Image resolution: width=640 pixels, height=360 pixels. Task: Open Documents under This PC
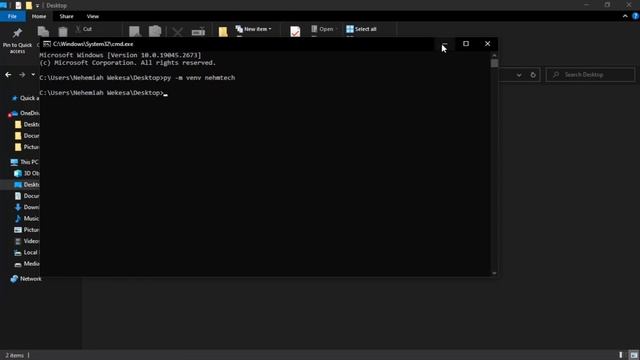click(x=27, y=196)
